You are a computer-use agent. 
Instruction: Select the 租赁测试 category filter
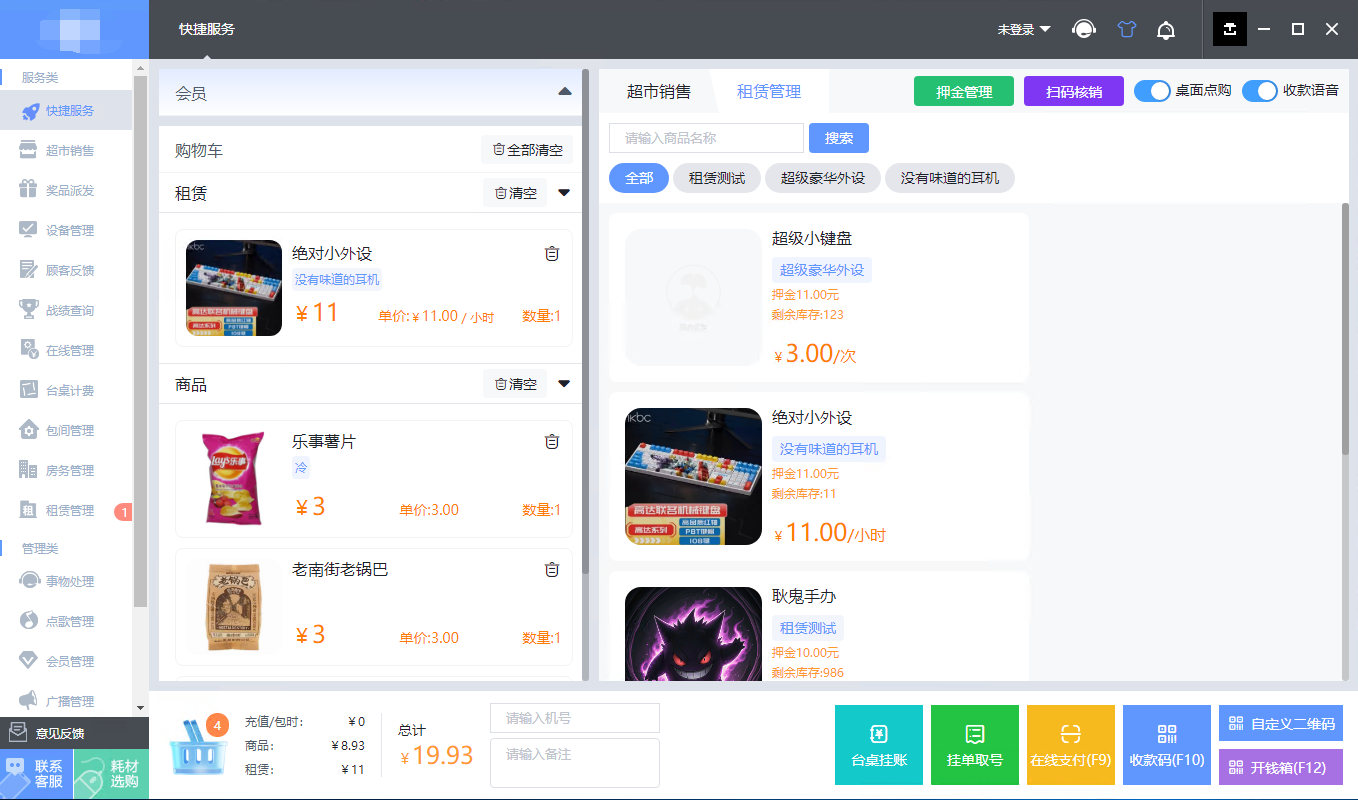coord(717,178)
